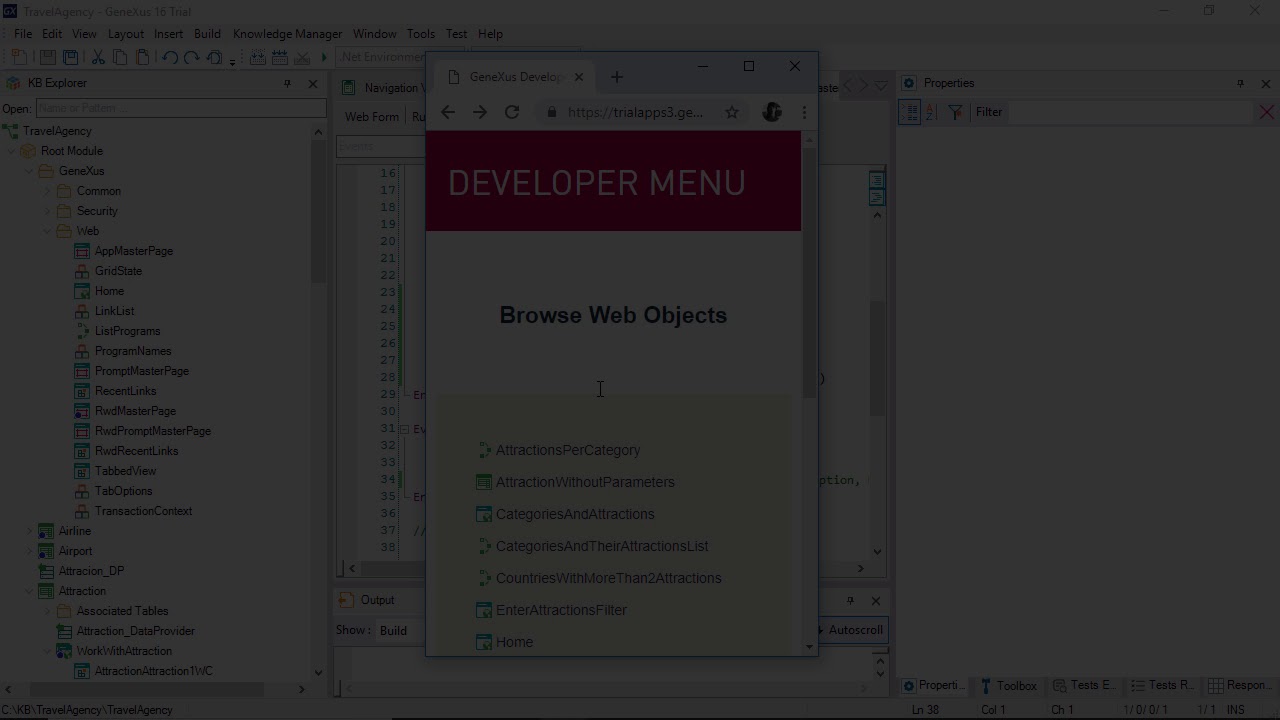Screen dimensions: 1280x720
Task: Click the New Object toolbar icon
Action: 21,58
